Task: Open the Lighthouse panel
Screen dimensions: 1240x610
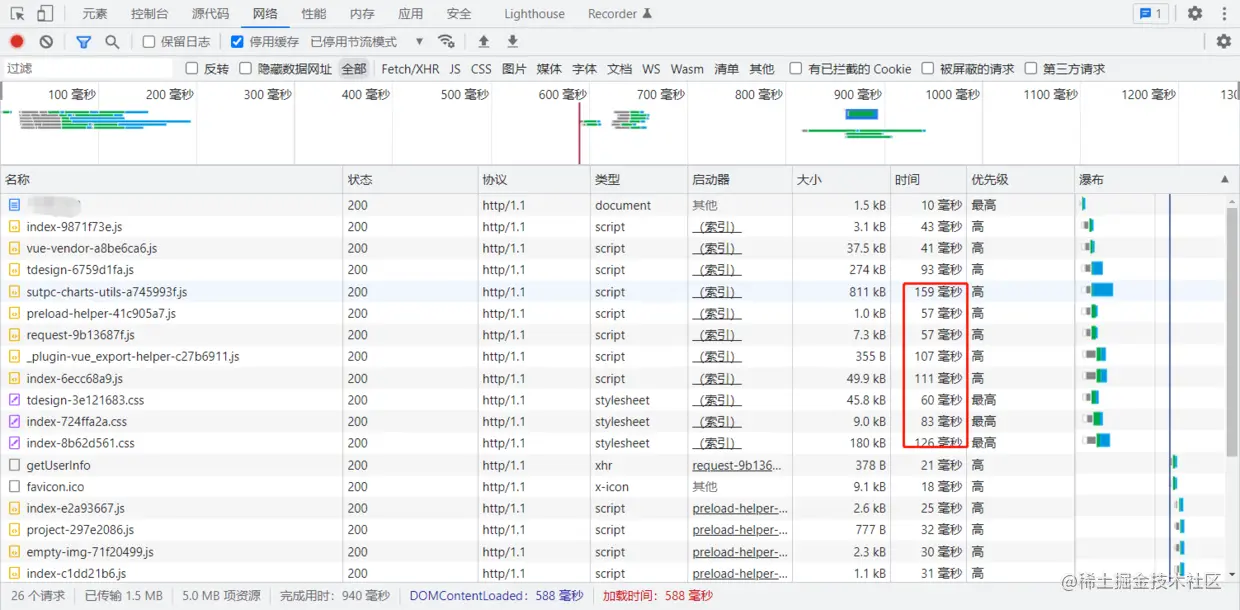Action: click(533, 13)
